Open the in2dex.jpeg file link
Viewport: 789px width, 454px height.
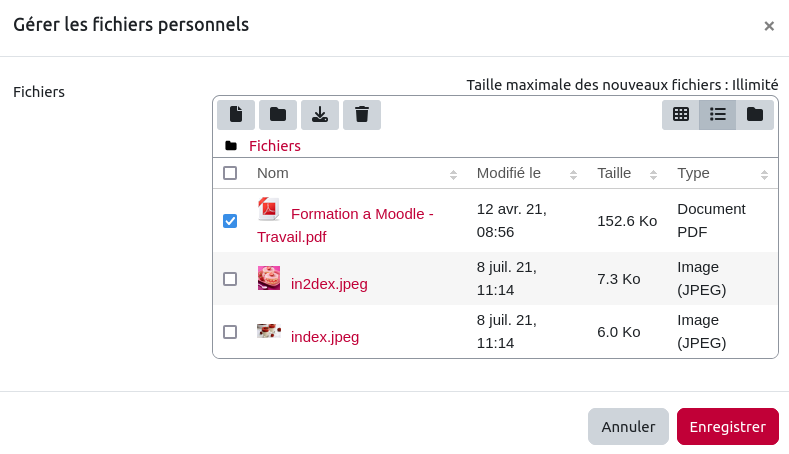(329, 284)
